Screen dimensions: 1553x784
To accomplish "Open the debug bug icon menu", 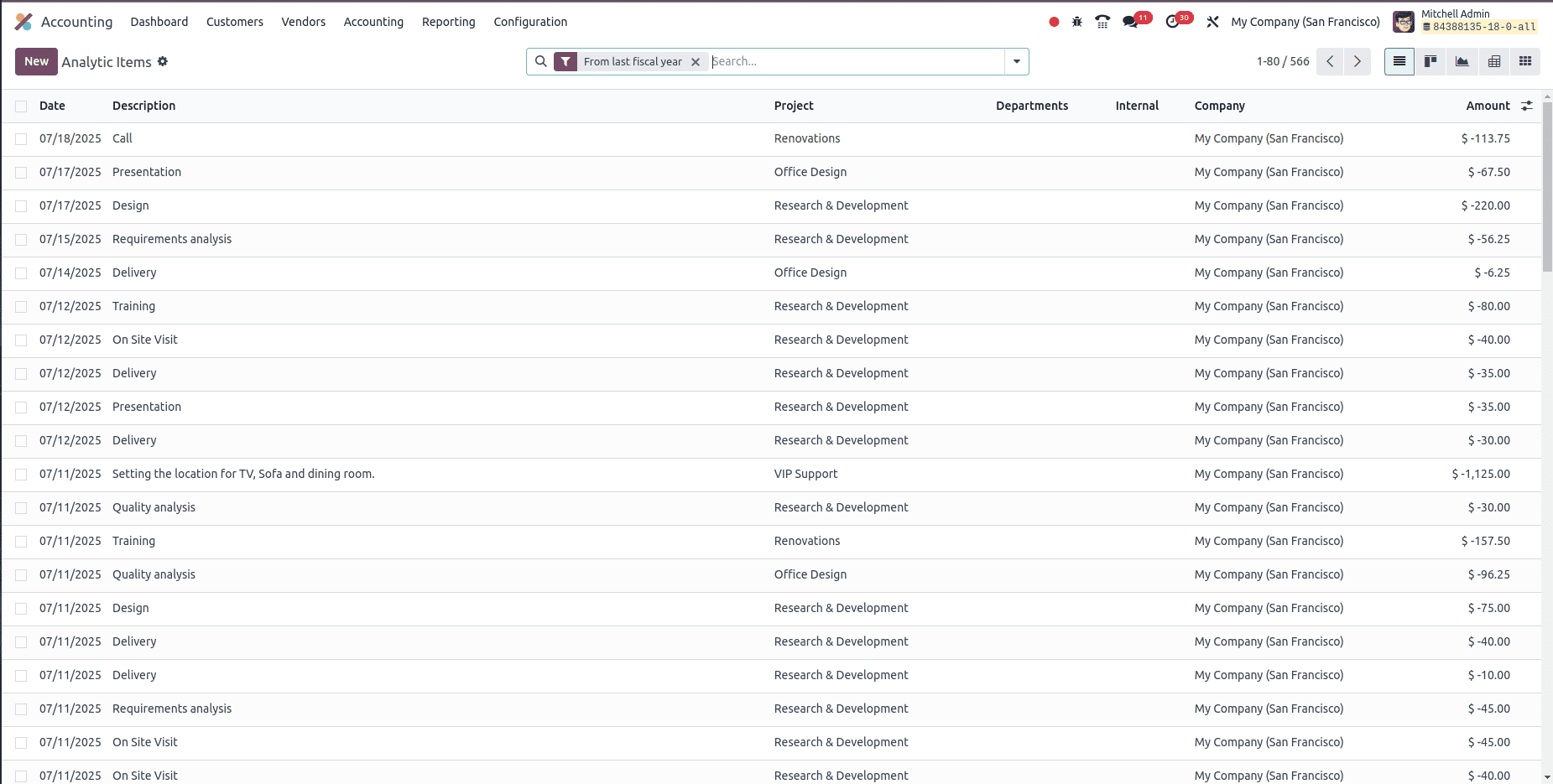I will [x=1077, y=22].
